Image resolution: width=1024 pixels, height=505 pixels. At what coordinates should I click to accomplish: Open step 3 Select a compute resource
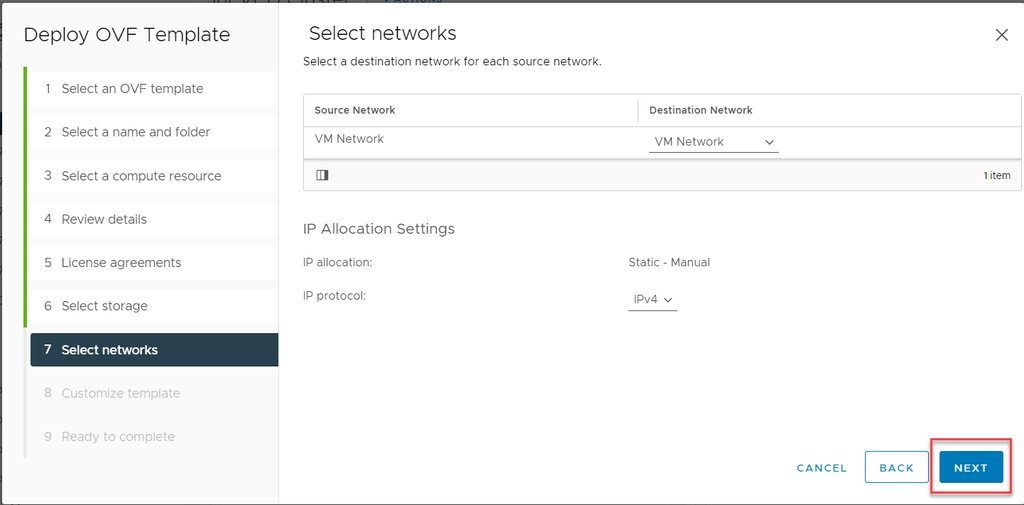141,176
